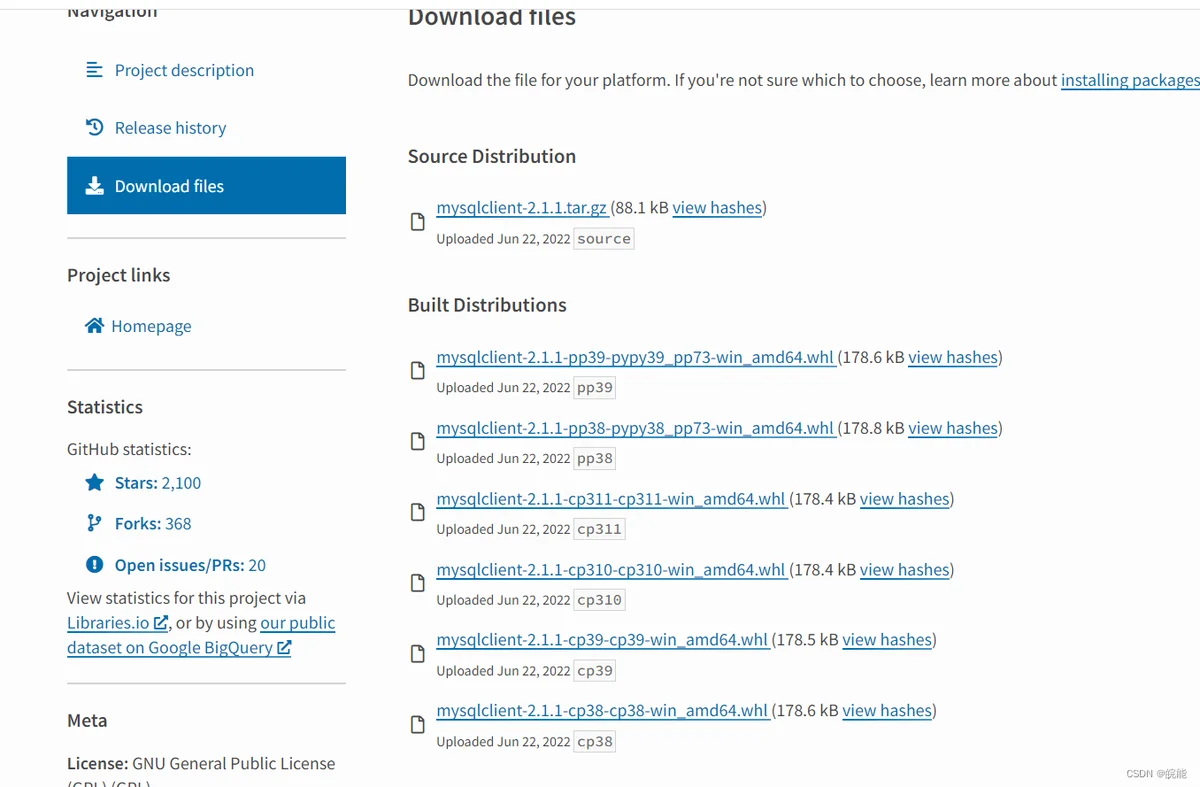
Task: Click the file icon beside the cp311 wheel
Action: point(418,513)
